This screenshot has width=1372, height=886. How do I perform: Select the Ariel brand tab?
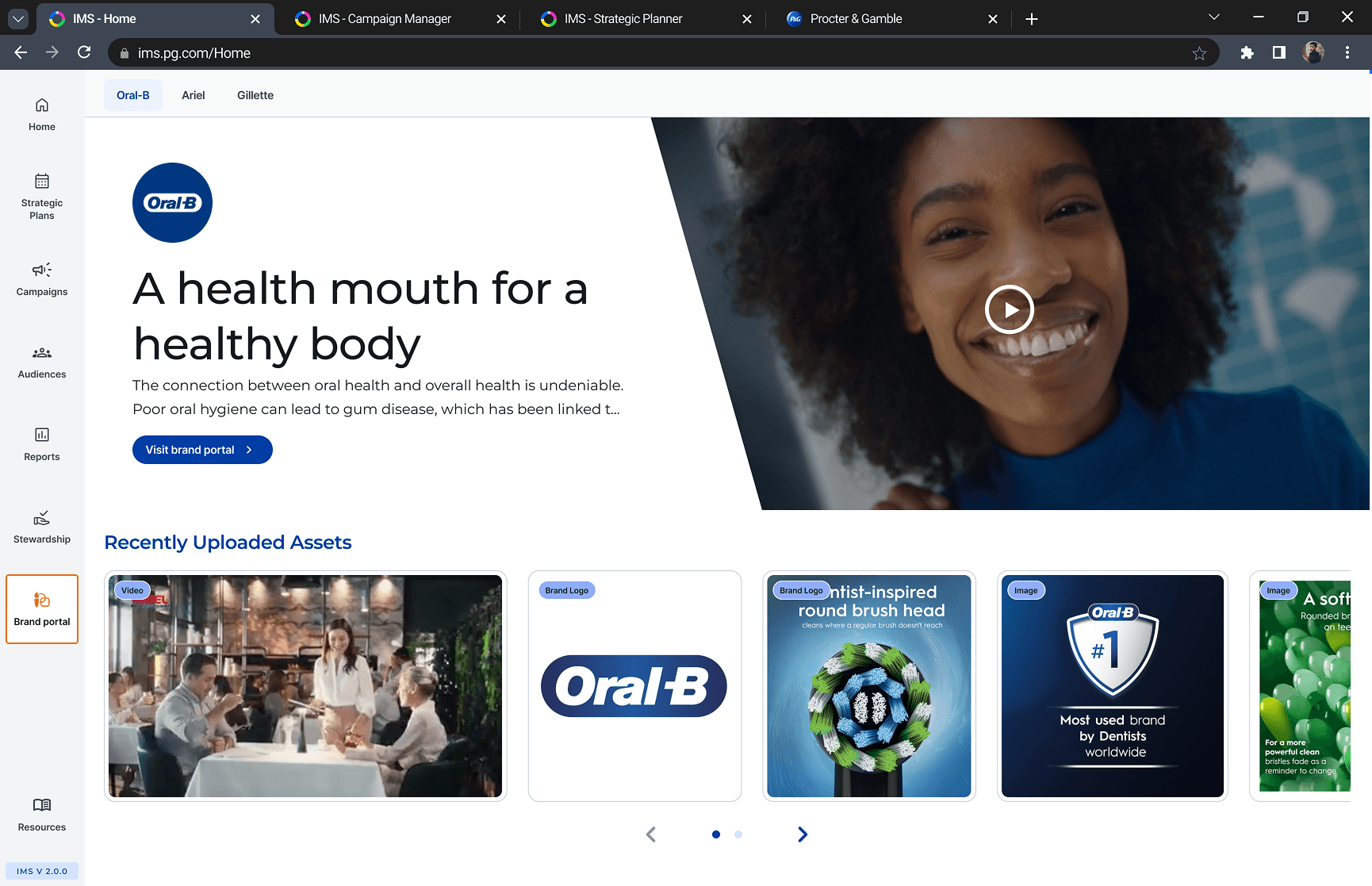tap(194, 95)
